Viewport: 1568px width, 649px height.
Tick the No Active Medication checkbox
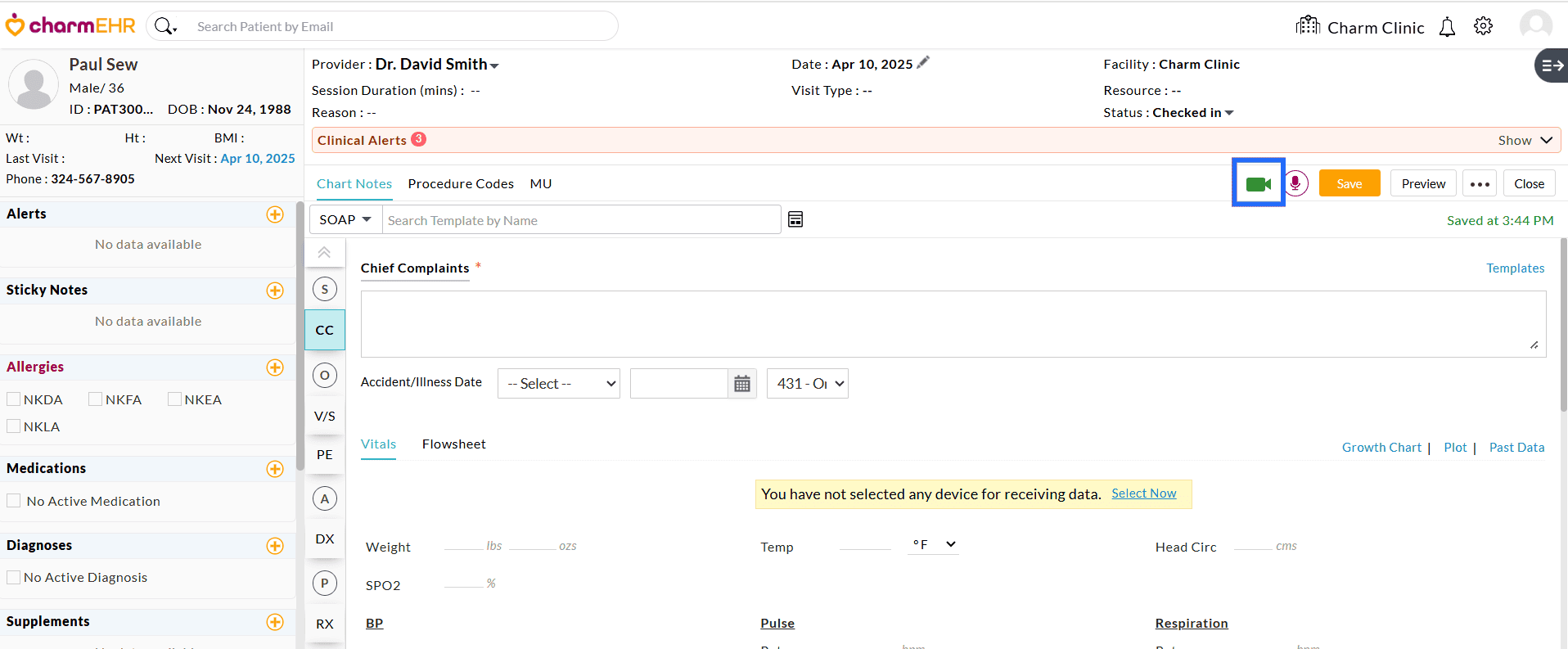(14, 501)
